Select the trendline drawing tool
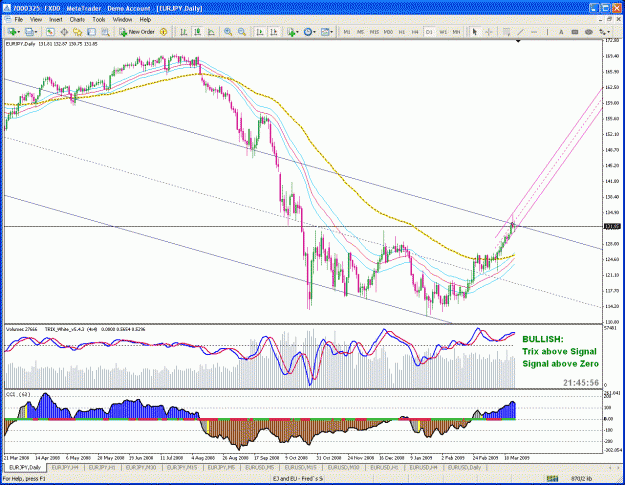The height and width of the screenshot is (485, 625). coord(521,32)
